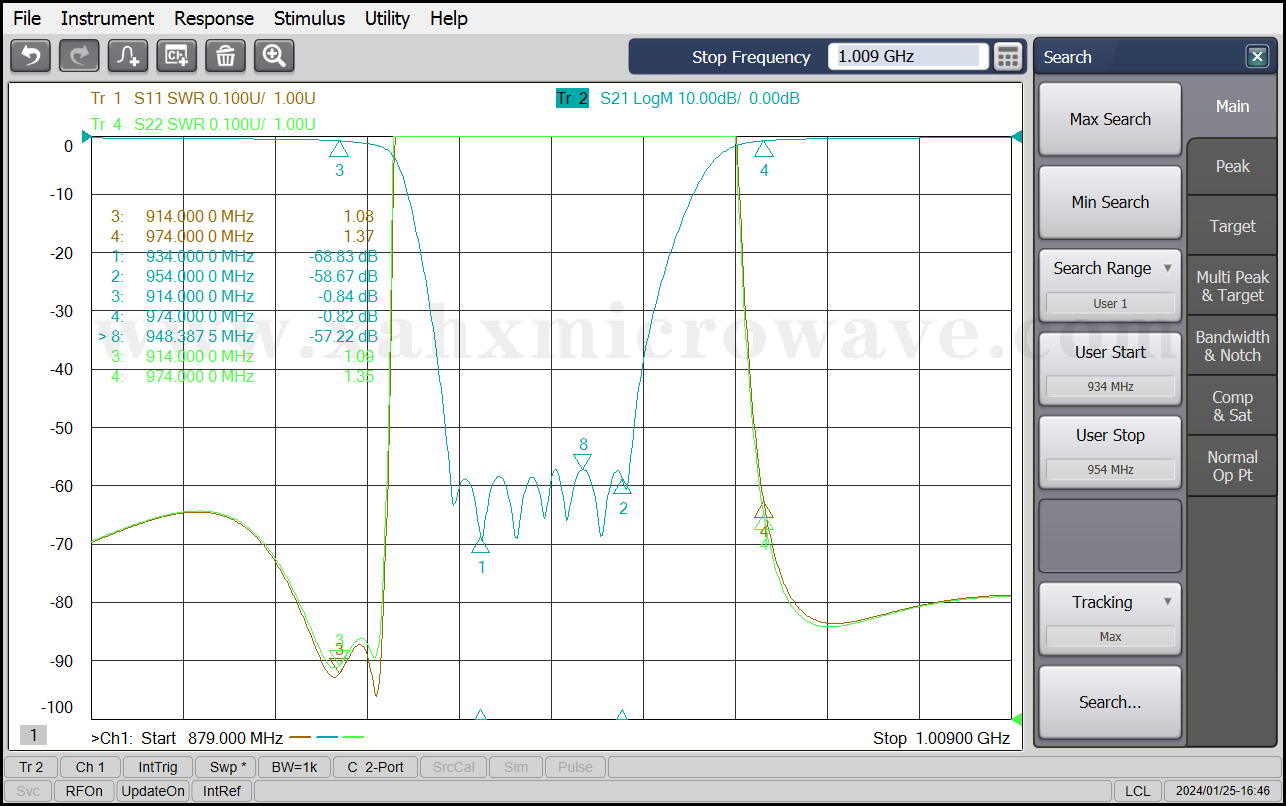Image resolution: width=1286 pixels, height=806 pixels.
Task: Click the Redo arrow toolbar icon
Action: tap(79, 56)
